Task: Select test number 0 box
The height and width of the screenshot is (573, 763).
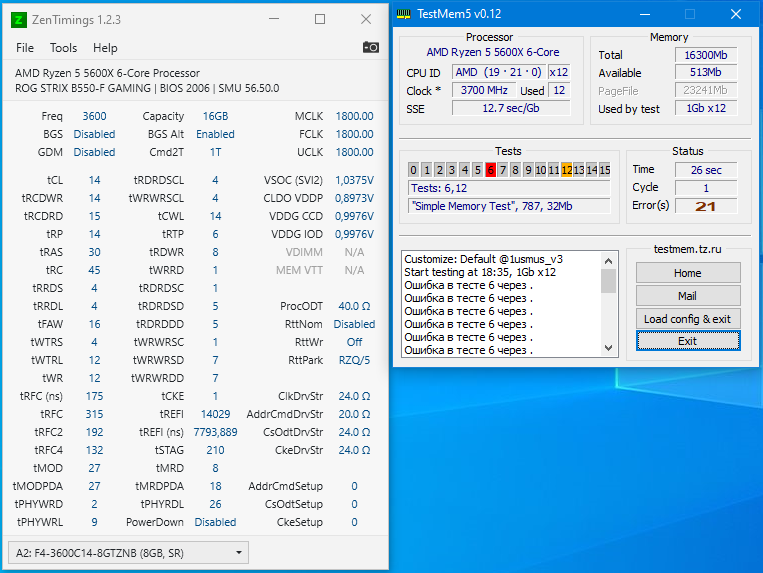Action: 413,170
